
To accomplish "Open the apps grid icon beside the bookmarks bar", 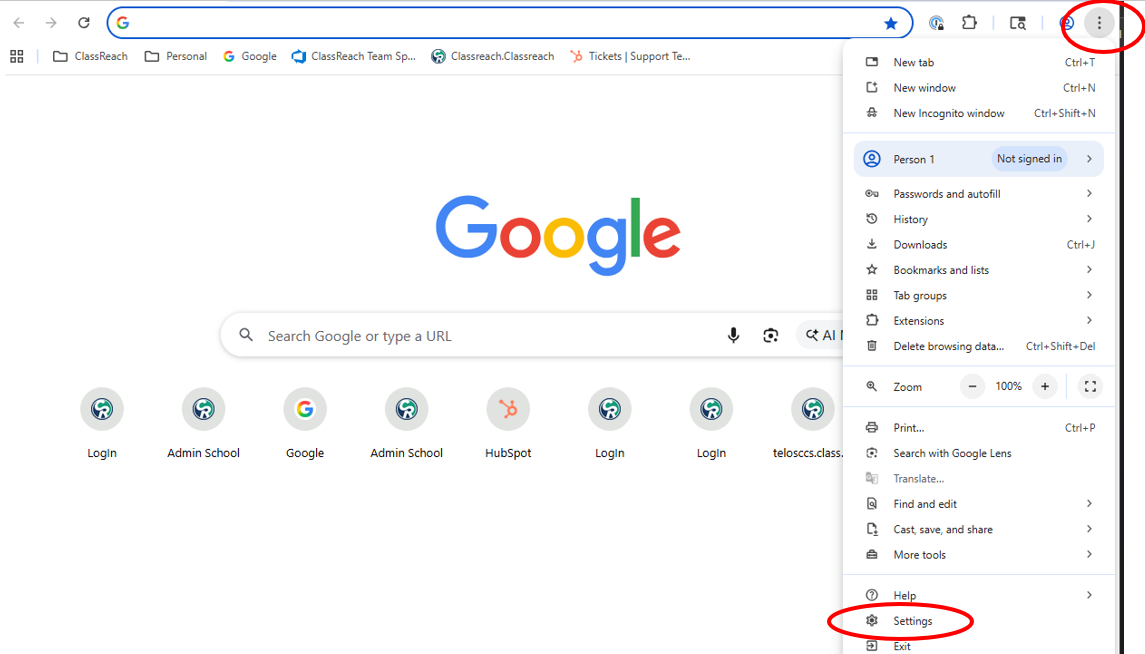I will [x=16, y=56].
